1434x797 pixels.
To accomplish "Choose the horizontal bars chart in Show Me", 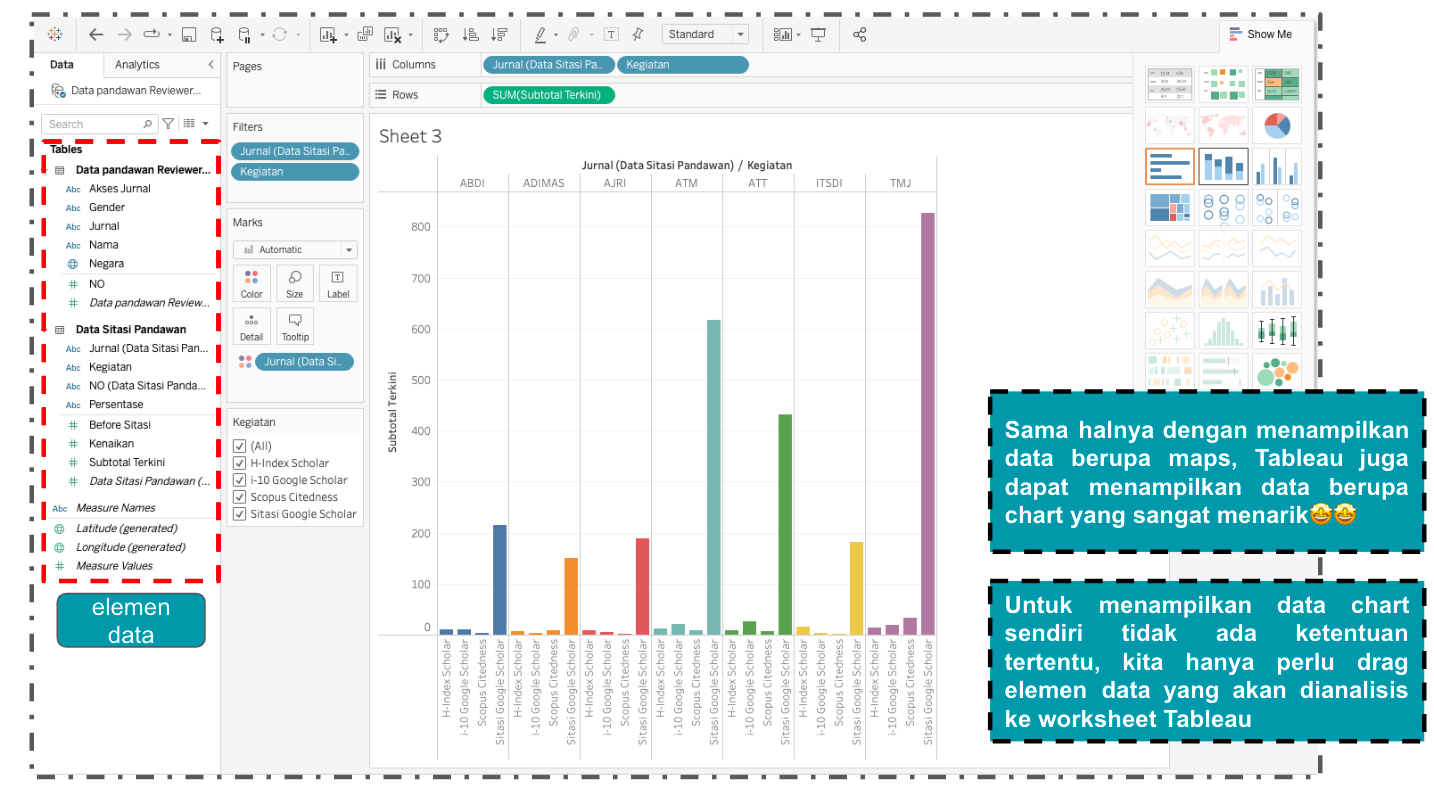I will [x=1170, y=167].
